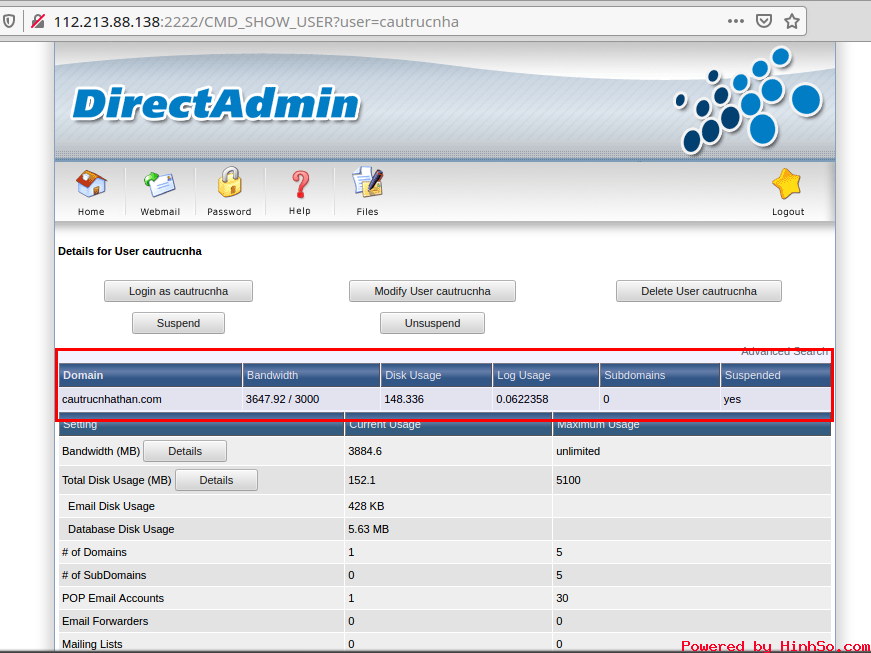This screenshot has width=871, height=653.
Task: Click Details for User cautrucnha heading
Action: click(x=130, y=251)
